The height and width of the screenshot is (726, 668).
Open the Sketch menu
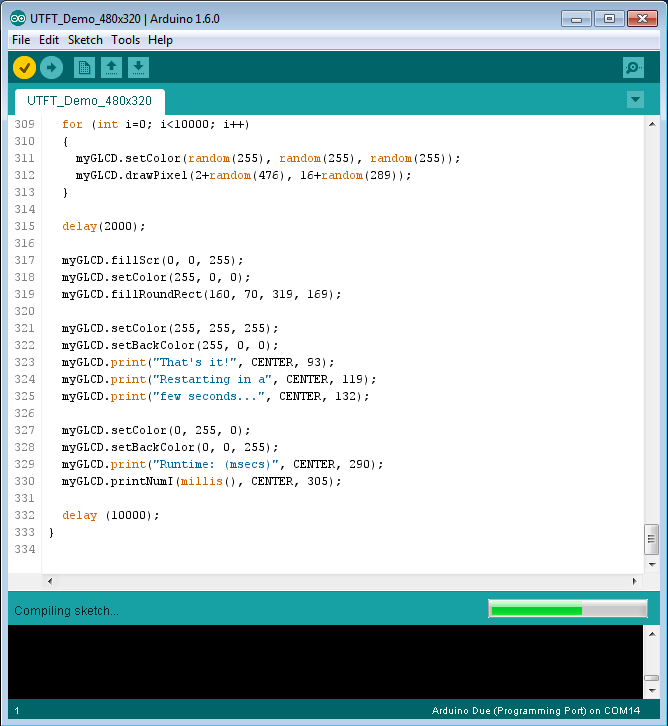coord(85,40)
